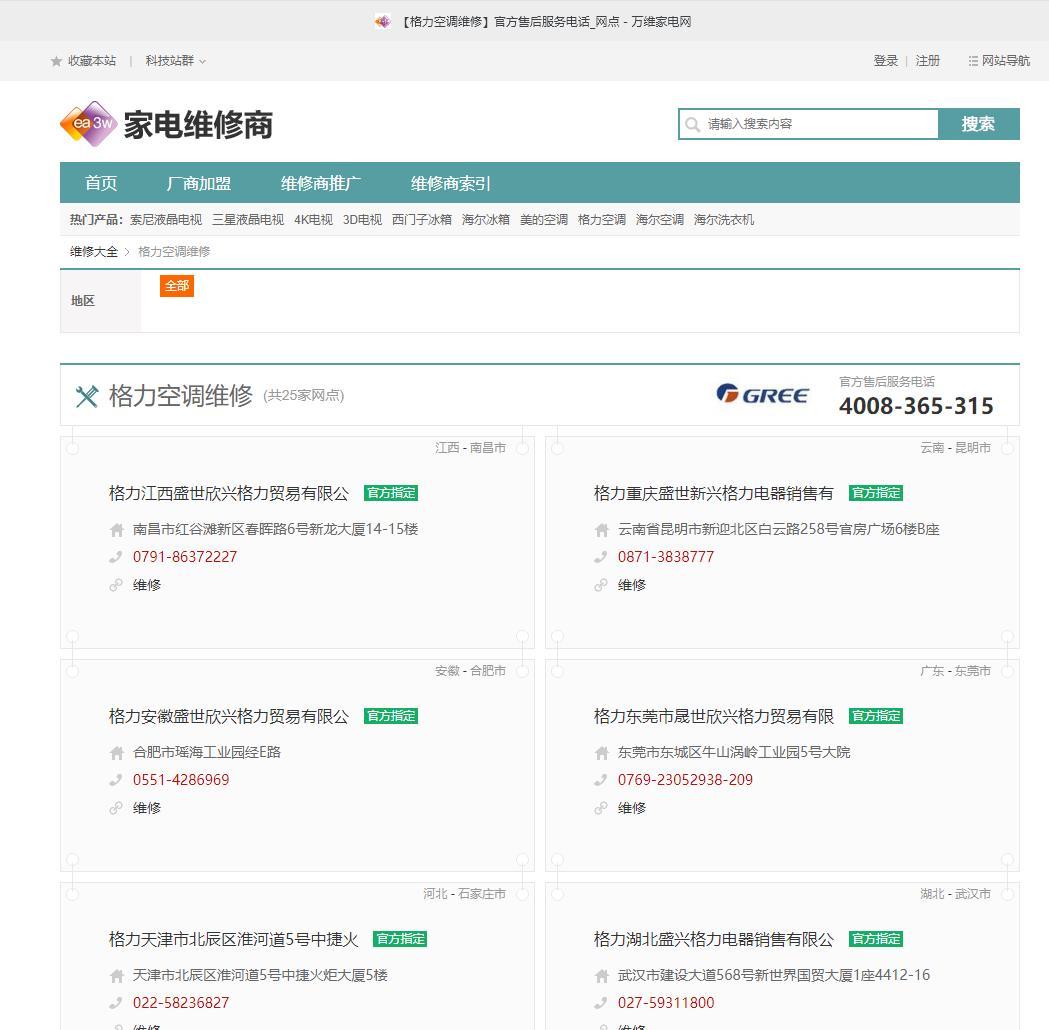
Task: Click phone number 0791-86372227
Action: pyautogui.click(x=185, y=556)
